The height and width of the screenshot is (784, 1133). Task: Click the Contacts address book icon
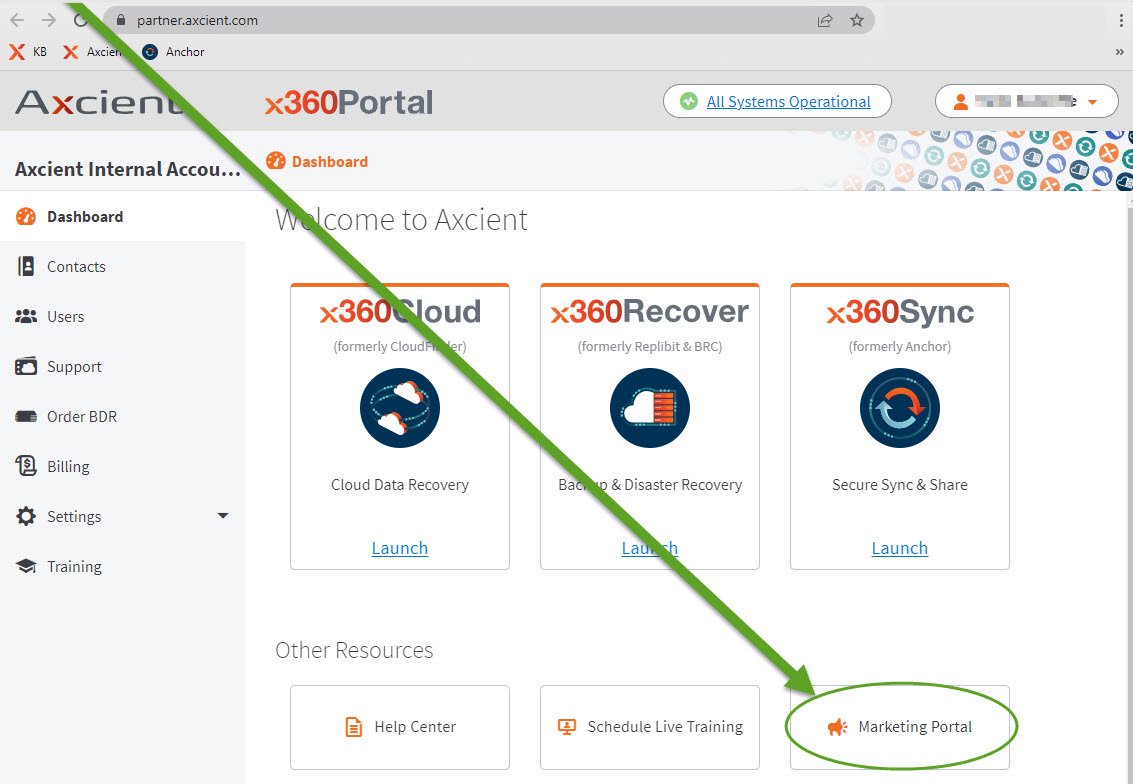[x=26, y=266]
